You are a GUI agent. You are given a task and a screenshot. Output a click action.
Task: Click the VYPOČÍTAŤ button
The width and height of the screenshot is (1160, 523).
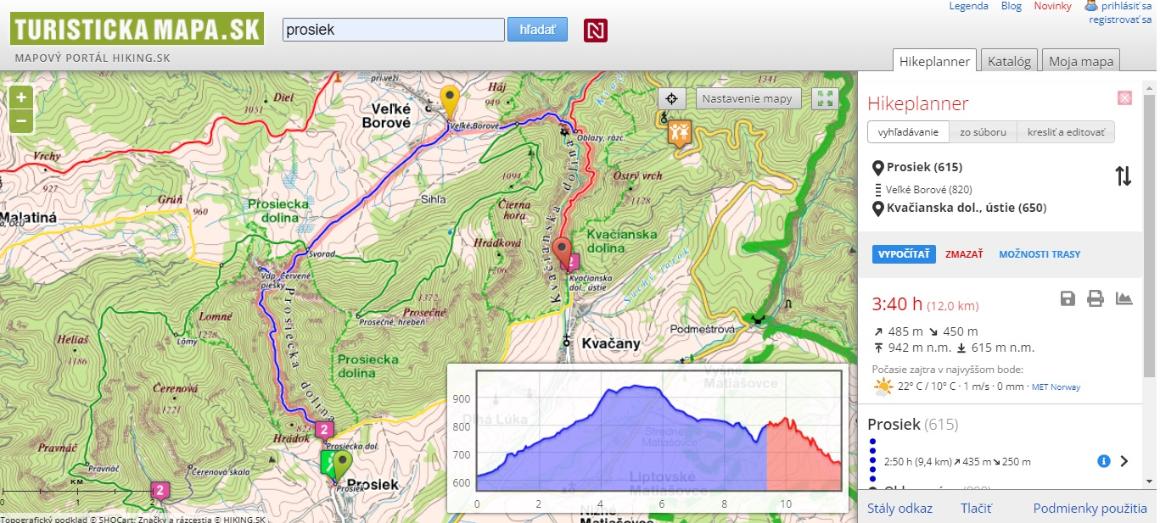[903, 254]
